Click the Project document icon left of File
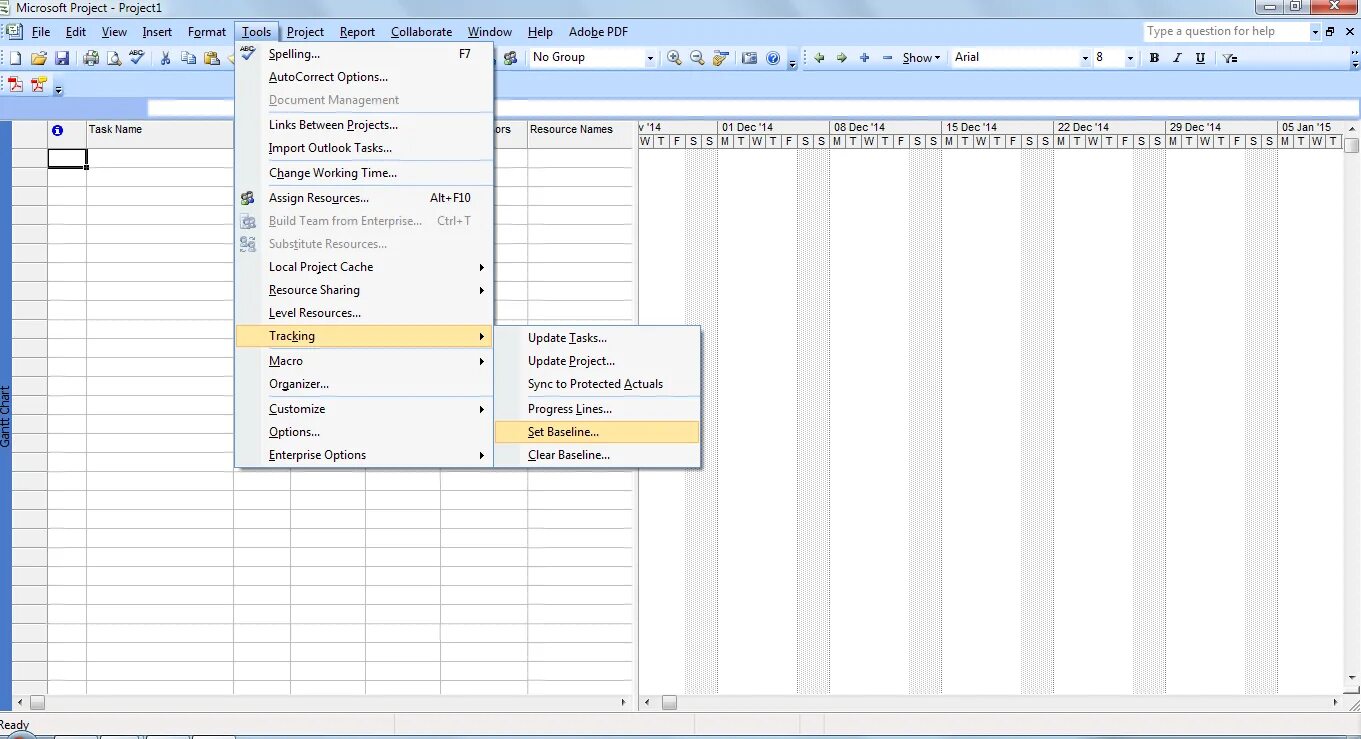 tap(15, 31)
